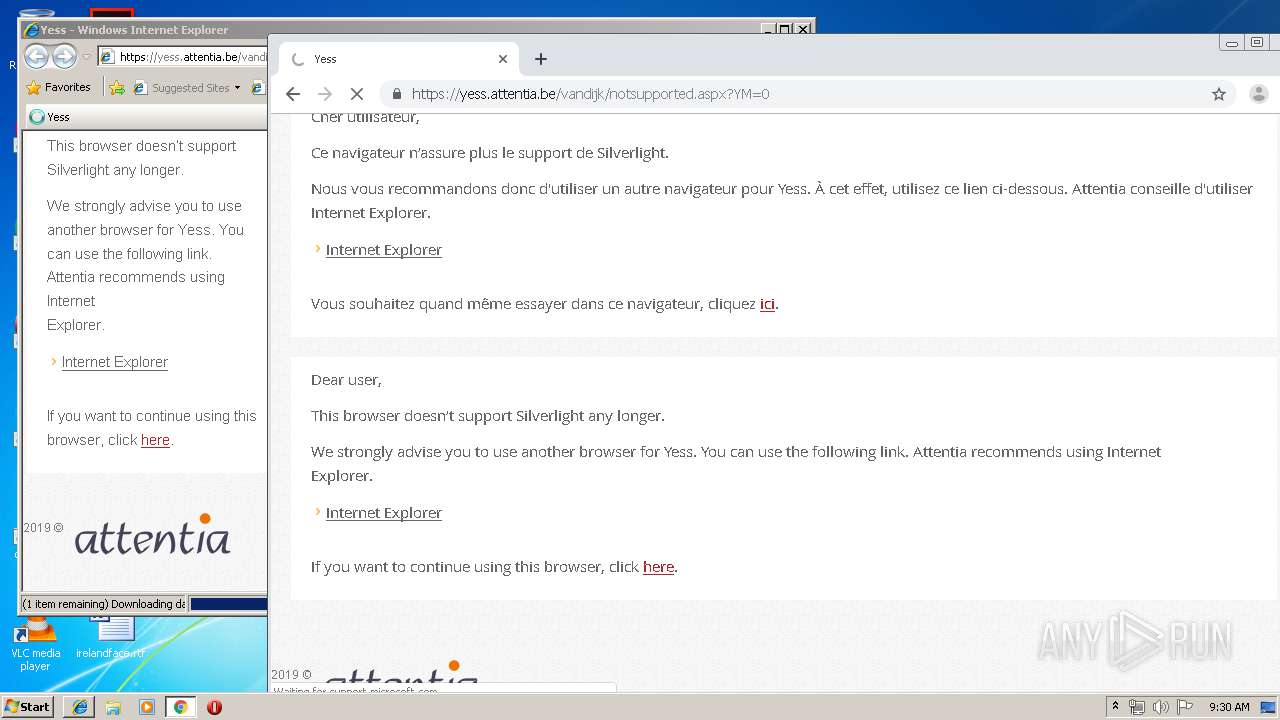Open a new Chrome tab
The height and width of the screenshot is (720, 1280).
point(541,59)
